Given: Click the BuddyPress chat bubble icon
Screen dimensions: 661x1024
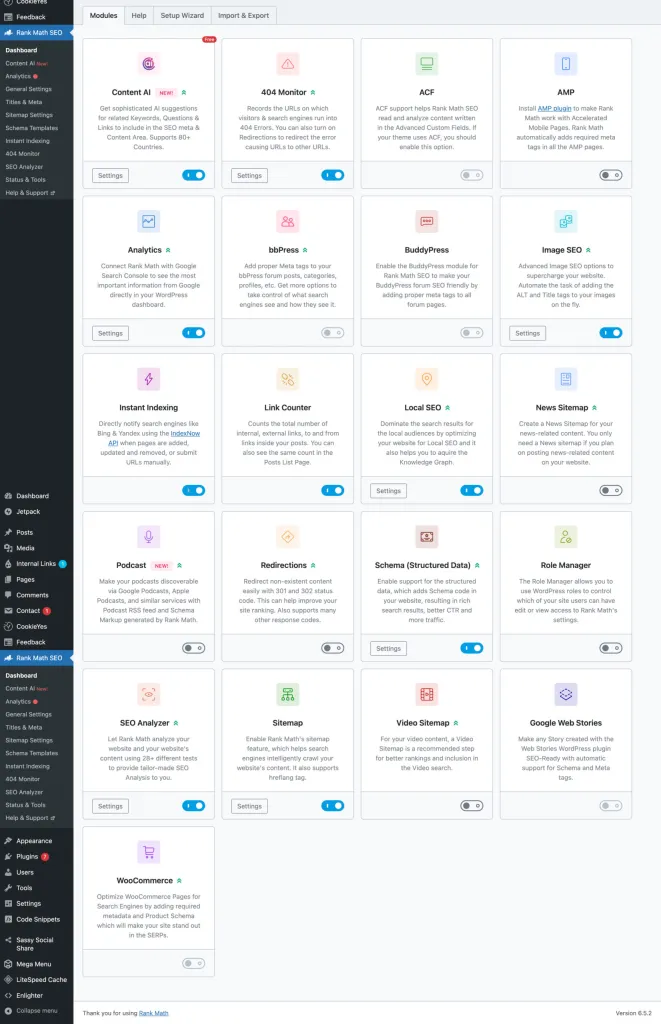Looking at the screenshot, I should 427,221.
